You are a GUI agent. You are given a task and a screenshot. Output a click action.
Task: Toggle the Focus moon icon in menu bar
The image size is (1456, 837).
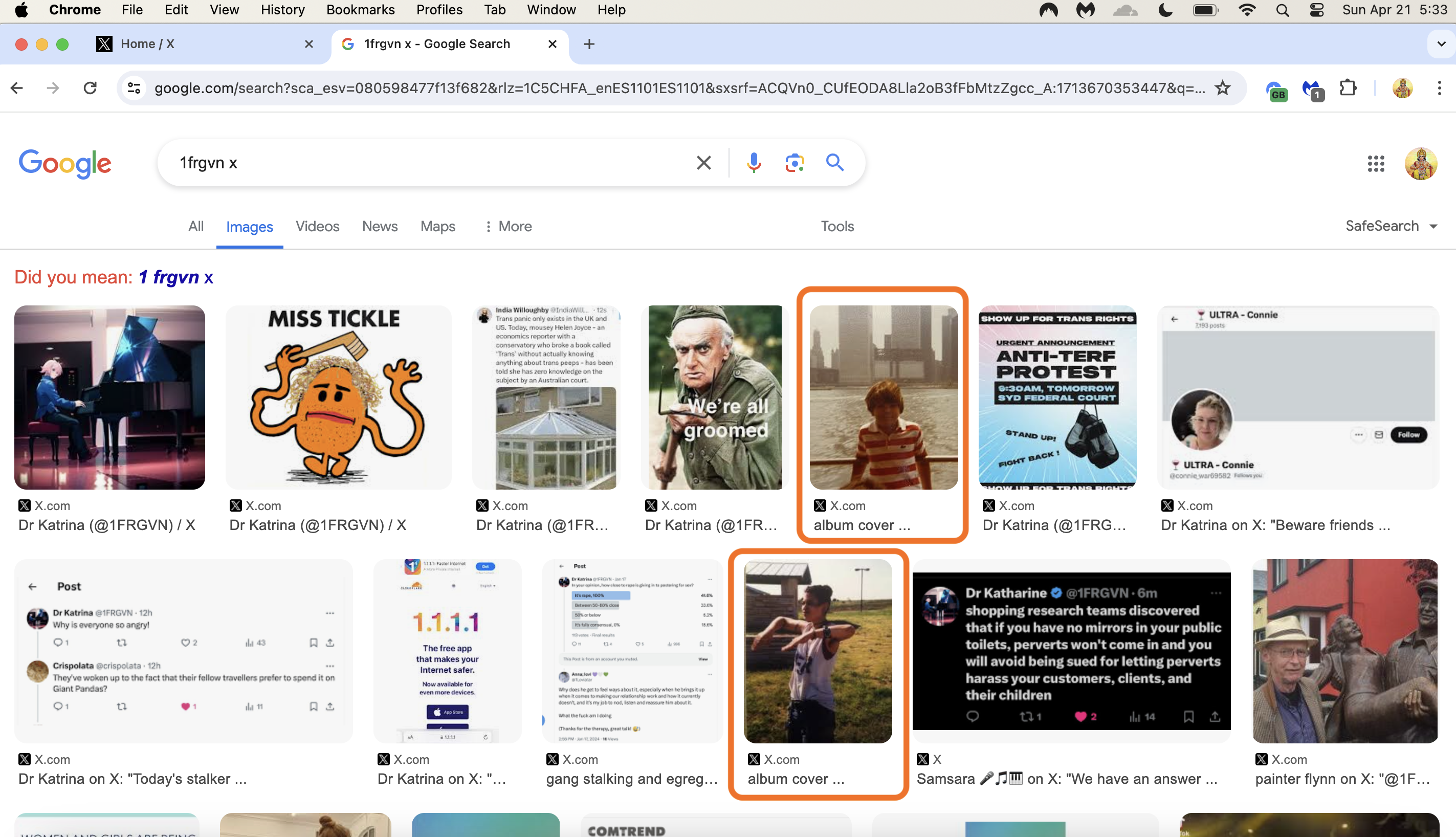click(1165, 10)
